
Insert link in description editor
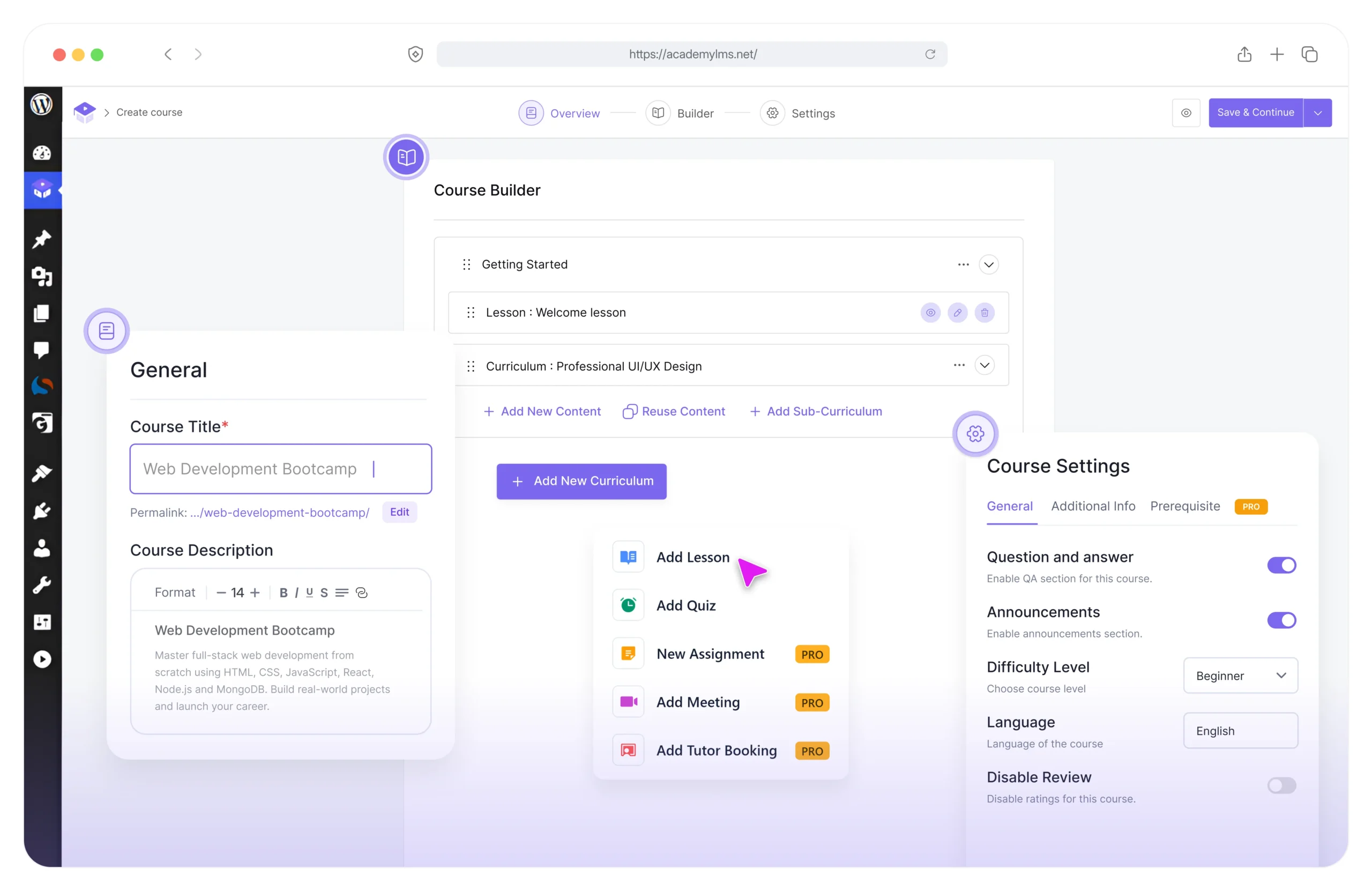[x=361, y=592]
